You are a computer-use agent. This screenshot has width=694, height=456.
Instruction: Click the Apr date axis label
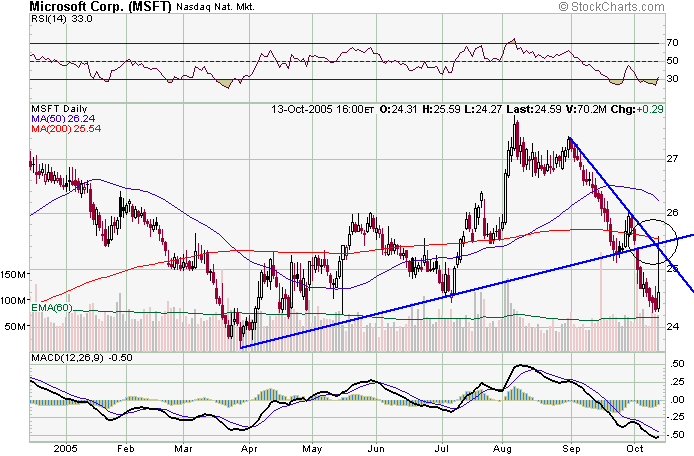[249, 448]
